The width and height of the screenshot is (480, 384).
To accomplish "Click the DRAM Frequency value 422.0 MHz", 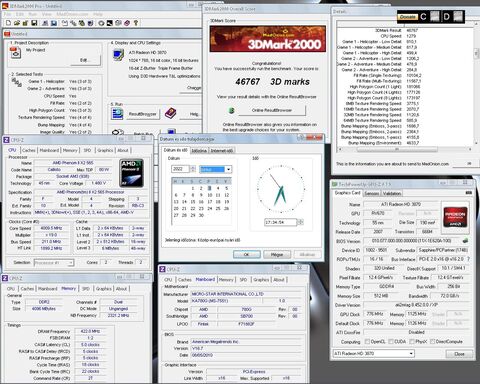I will click(90, 331).
